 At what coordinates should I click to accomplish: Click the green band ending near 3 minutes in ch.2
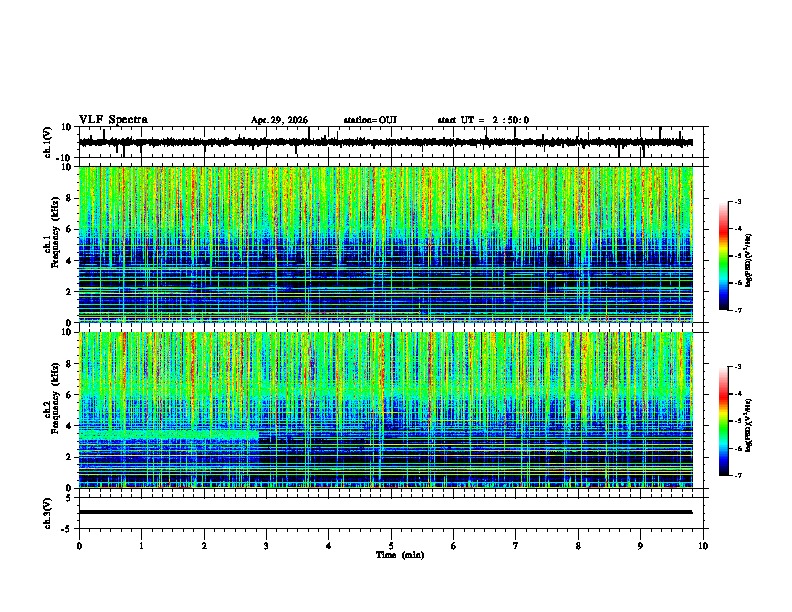(x=169, y=434)
